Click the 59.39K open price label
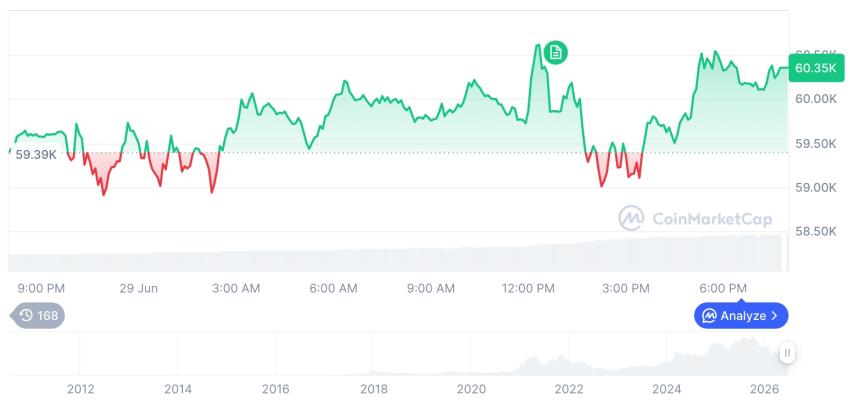This screenshot has height=401, width=860. [x=36, y=155]
